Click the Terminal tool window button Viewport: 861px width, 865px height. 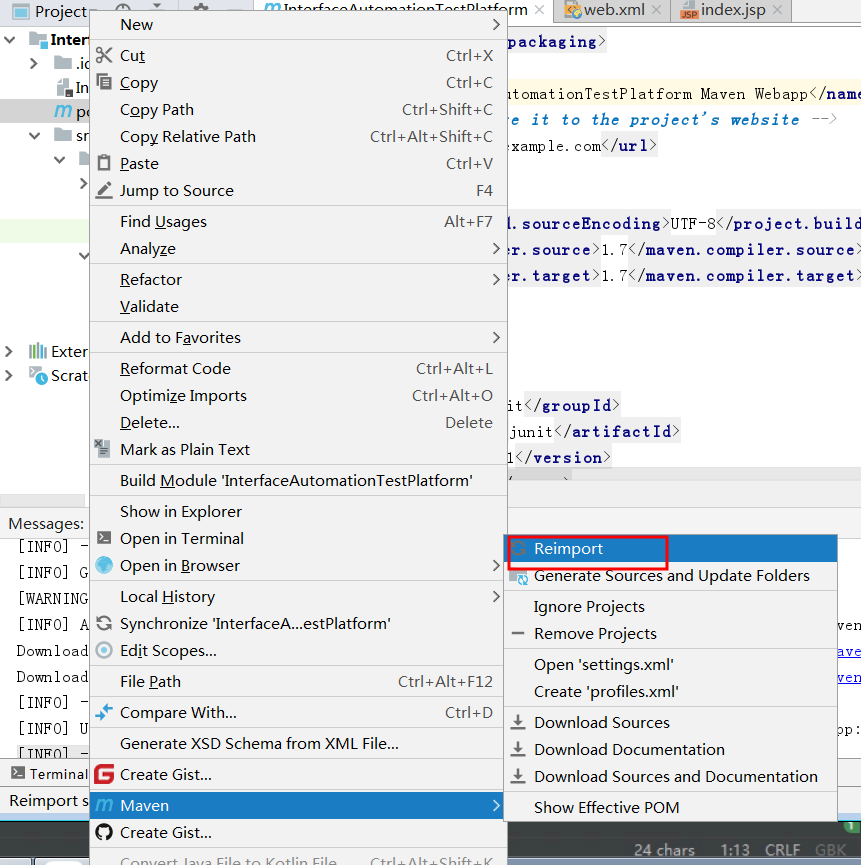[49, 773]
